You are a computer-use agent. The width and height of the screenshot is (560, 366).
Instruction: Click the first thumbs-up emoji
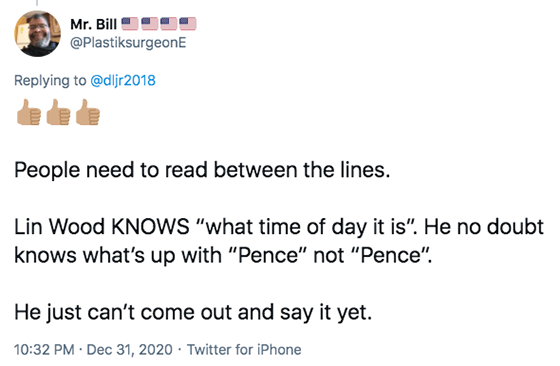(x=29, y=112)
